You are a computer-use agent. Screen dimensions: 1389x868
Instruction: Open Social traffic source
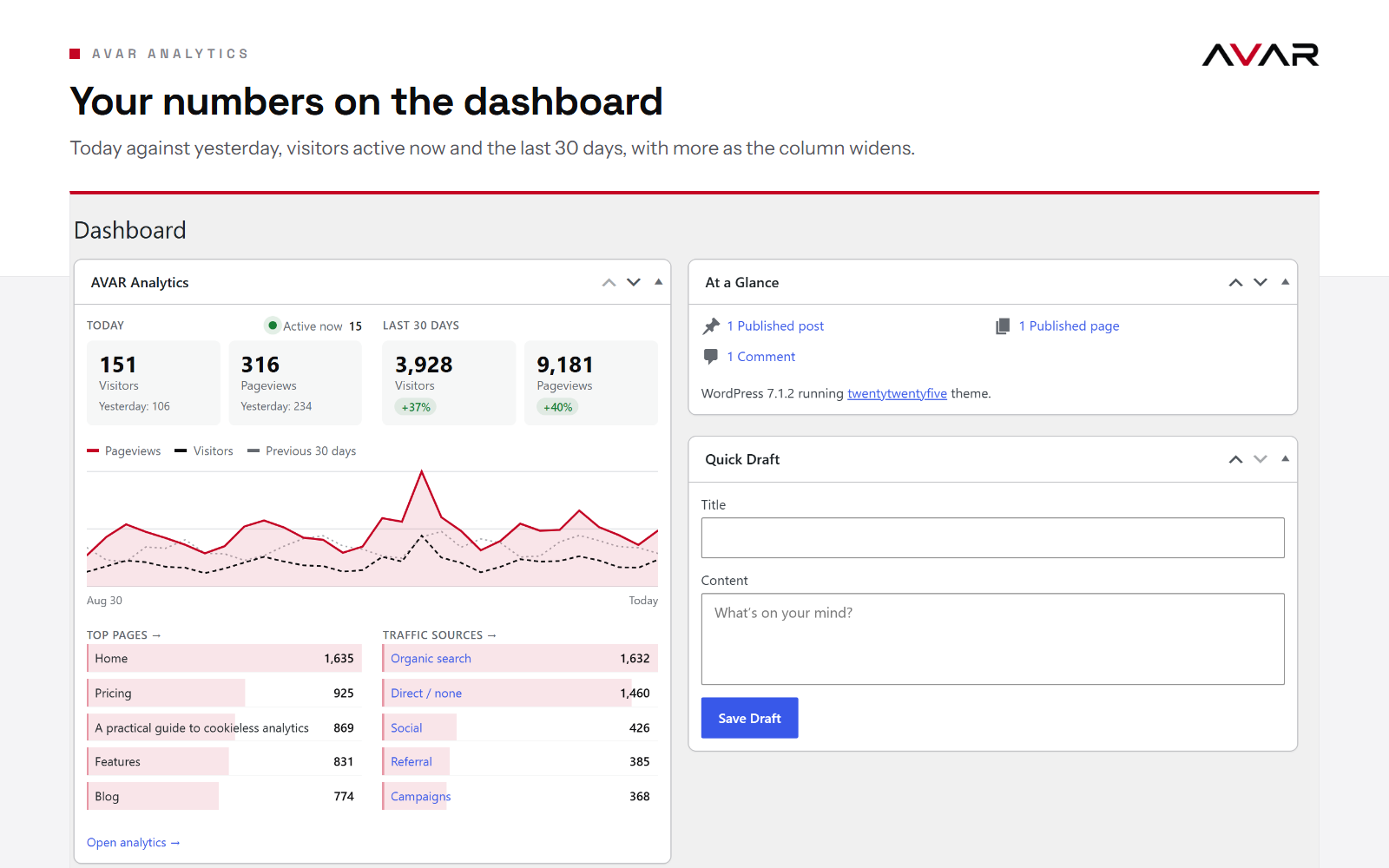coord(406,727)
